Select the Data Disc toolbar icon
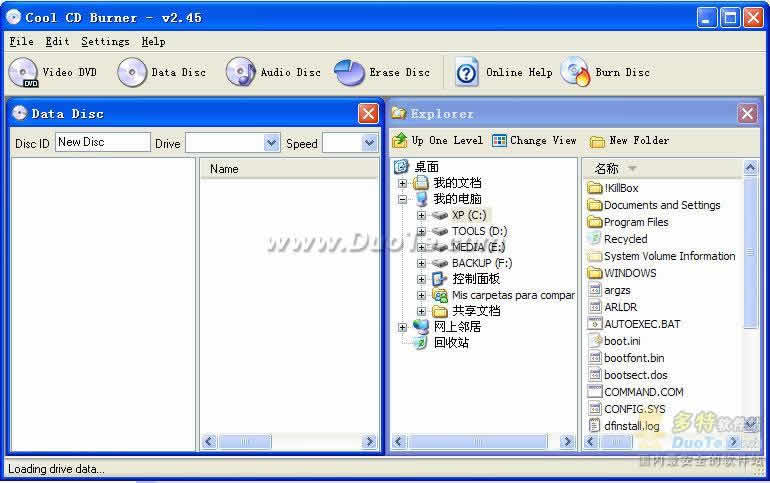Screen dimensions: 770x483 point(132,73)
